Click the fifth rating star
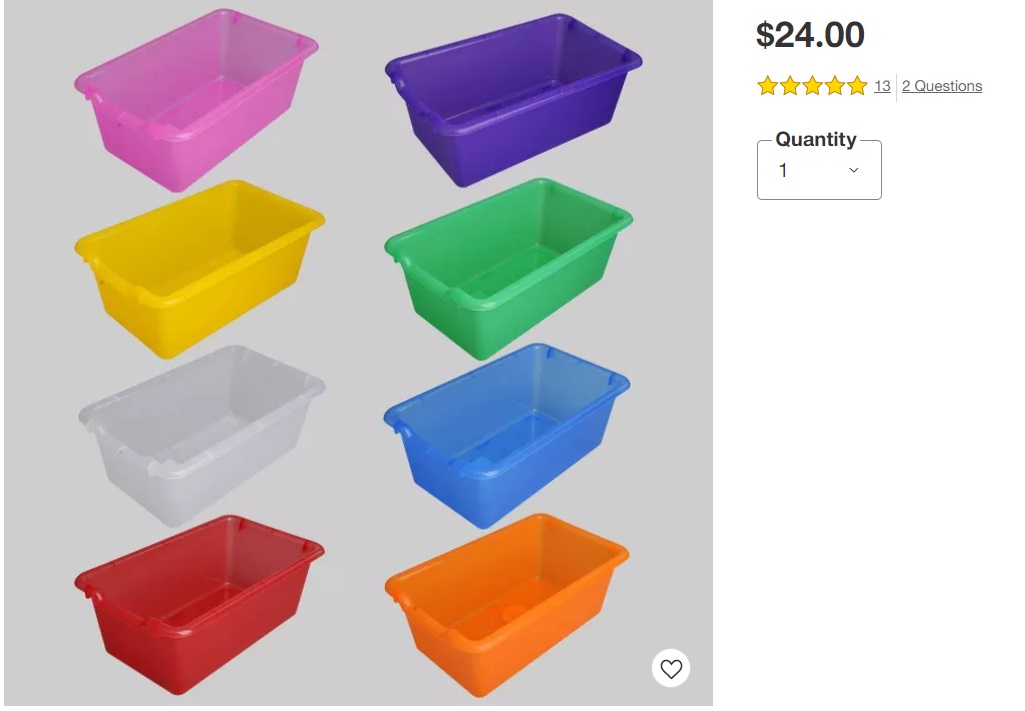Image resolution: width=1025 pixels, height=711 pixels. (856, 86)
